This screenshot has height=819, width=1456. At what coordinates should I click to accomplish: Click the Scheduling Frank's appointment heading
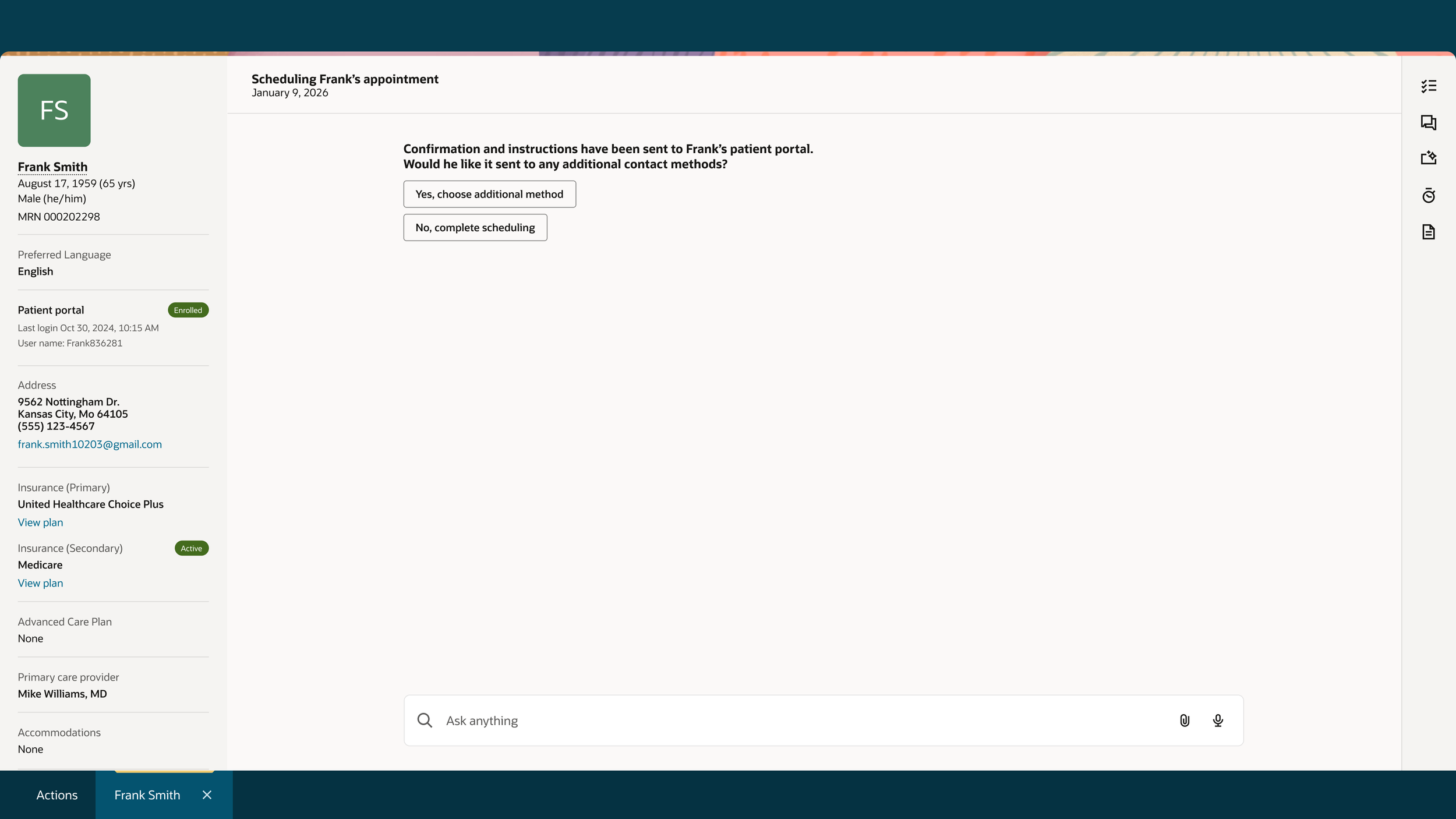(345, 79)
